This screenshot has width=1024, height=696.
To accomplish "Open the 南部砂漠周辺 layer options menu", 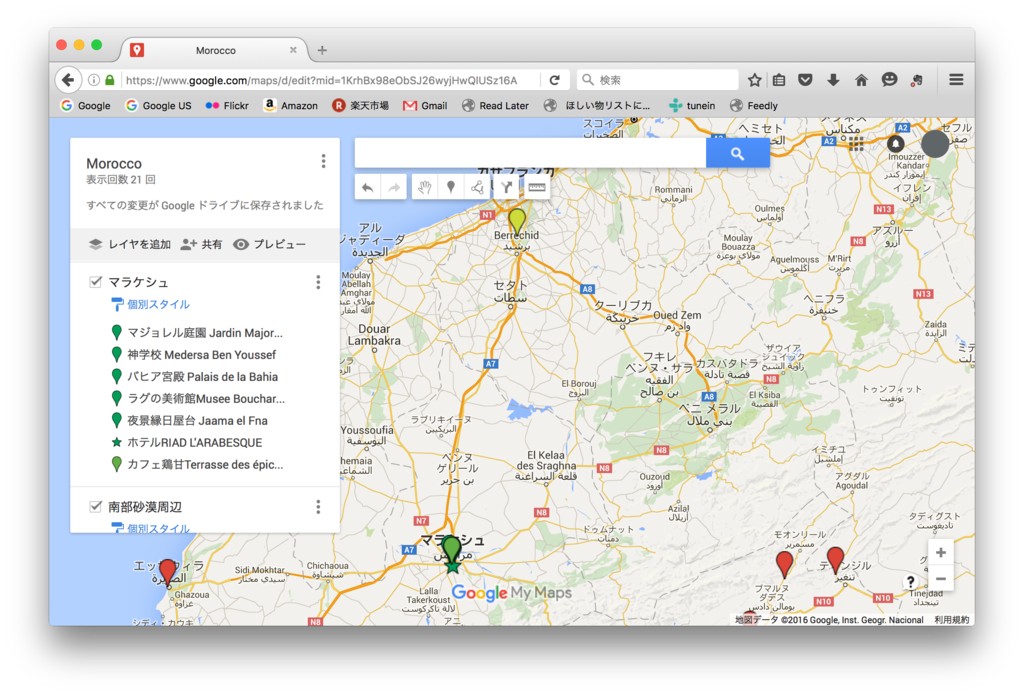I will click(318, 507).
